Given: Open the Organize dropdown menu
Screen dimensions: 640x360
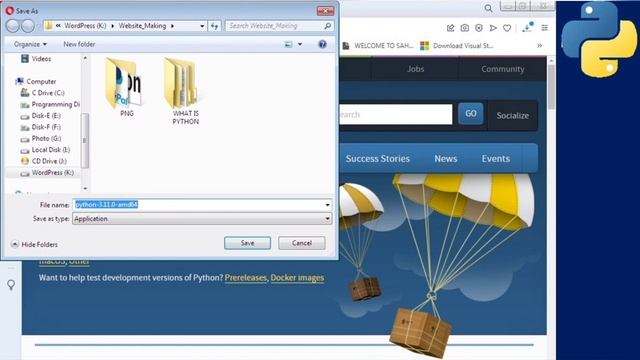Looking at the screenshot, I should click(30, 44).
